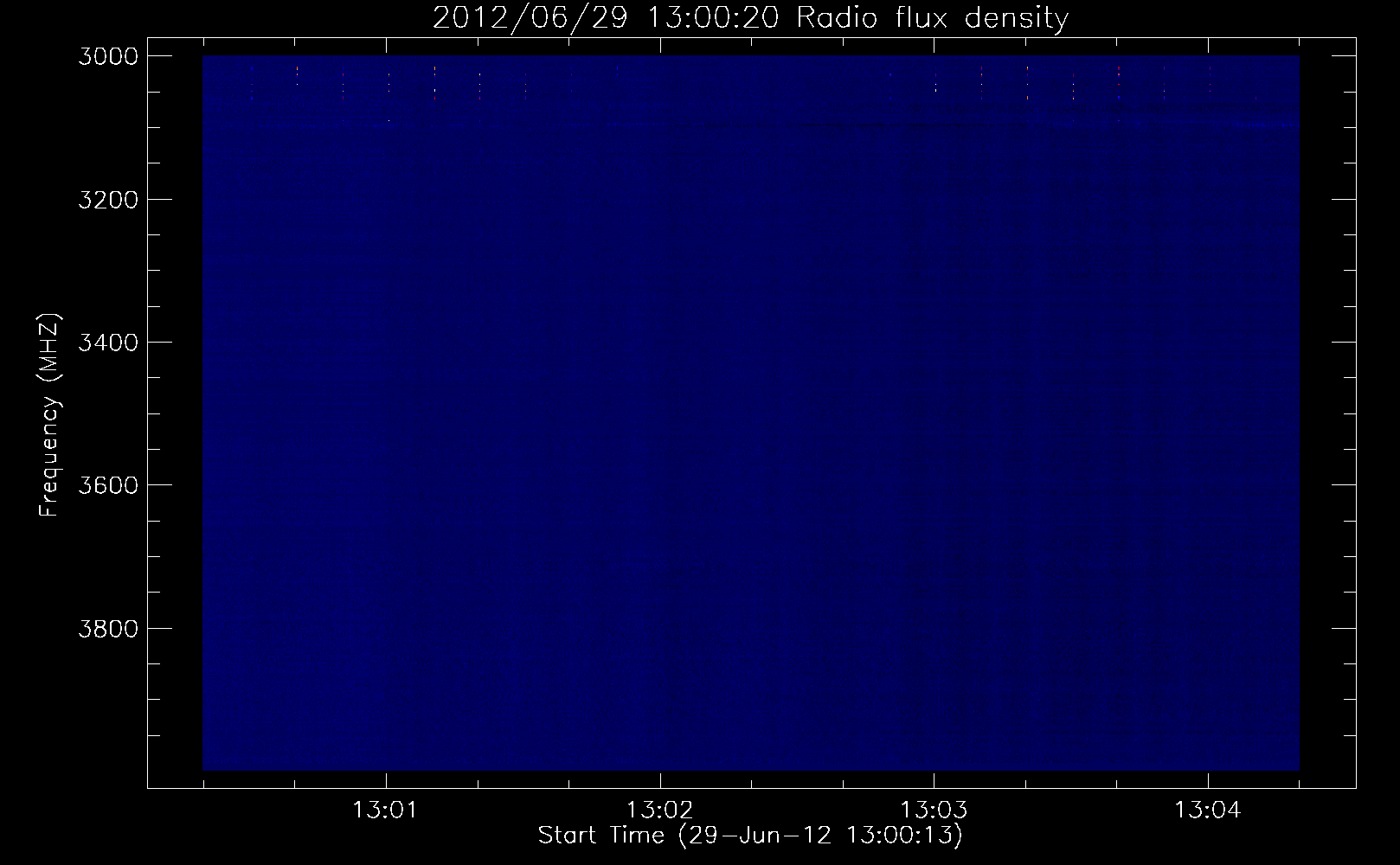Viewport: 1400px width, 865px height.
Task: Click the "Start Time (29-Jun-12 13:00:13)" label
Action: pyautogui.click(x=750, y=836)
